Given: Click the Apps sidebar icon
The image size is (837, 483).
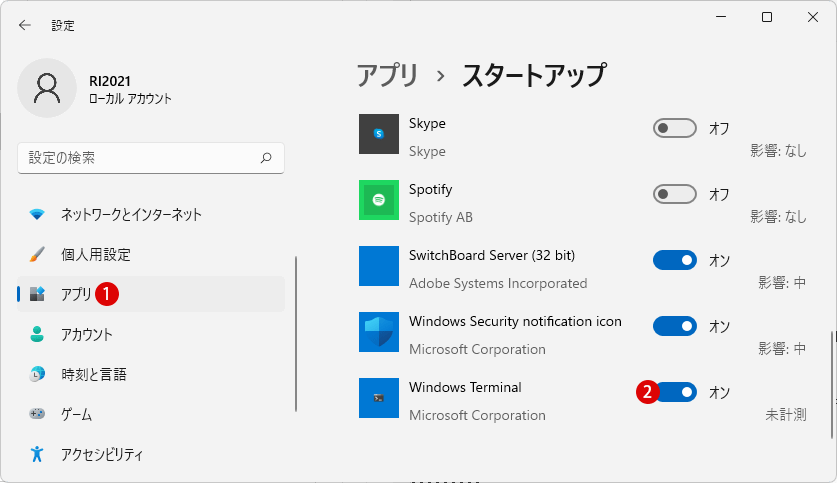Looking at the screenshot, I should 37,294.
